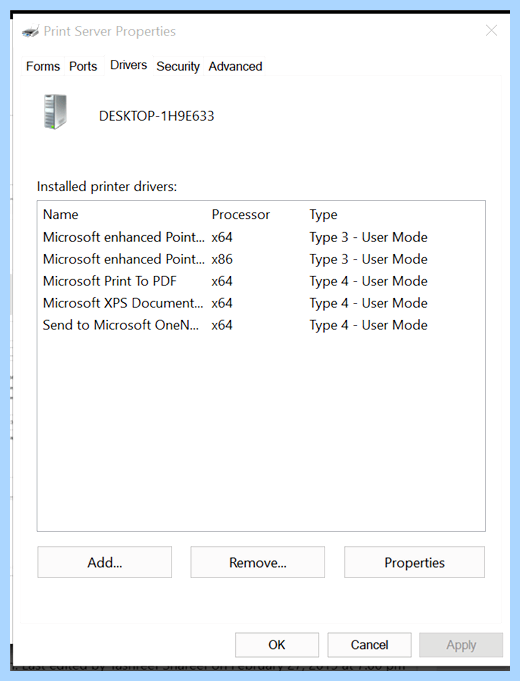The width and height of the screenshot is (520, 681).
Task: Click Type 3 cell in x86 row
Action: [368, 259]
